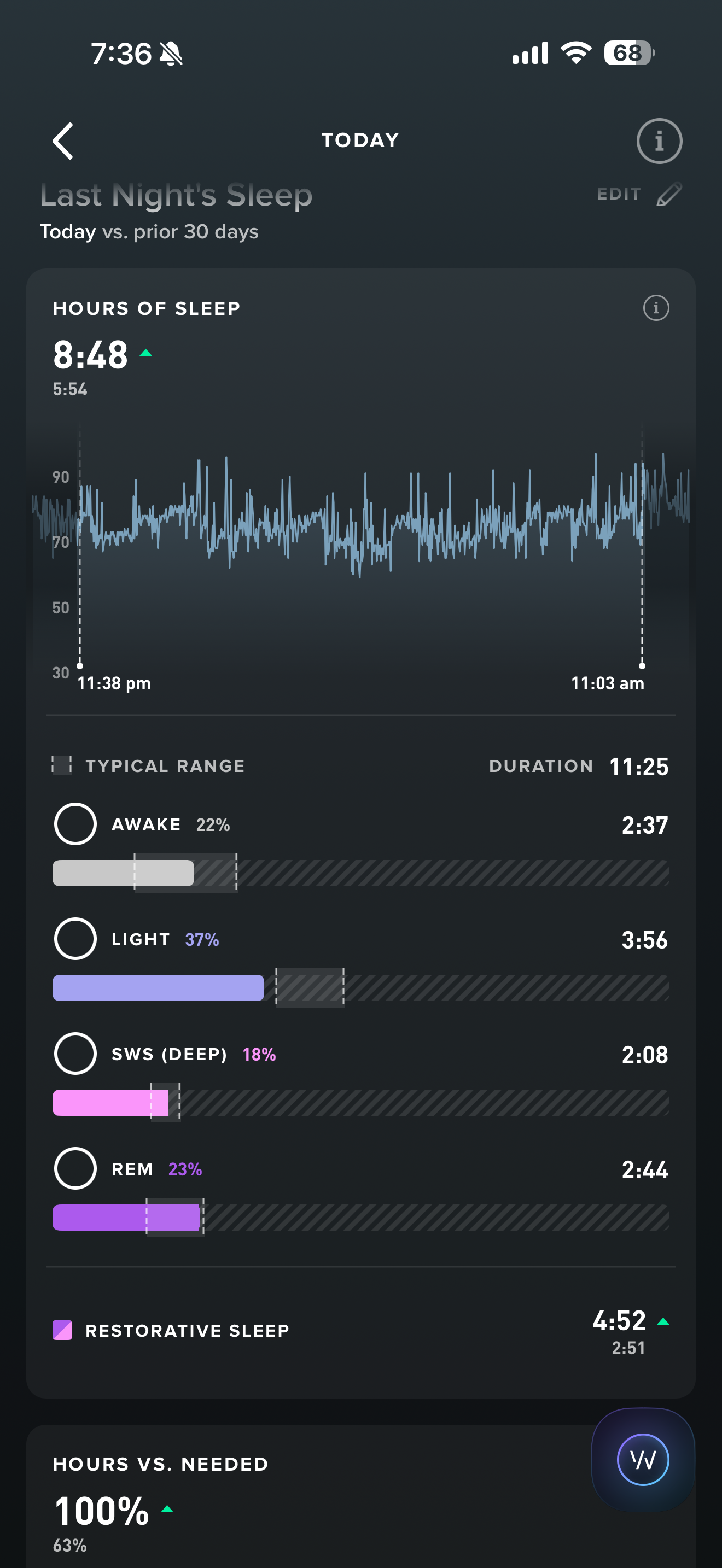Tap the edit pencil icon
The height and width of the screenshot is (1568, 722).
(x=669, y=195)
